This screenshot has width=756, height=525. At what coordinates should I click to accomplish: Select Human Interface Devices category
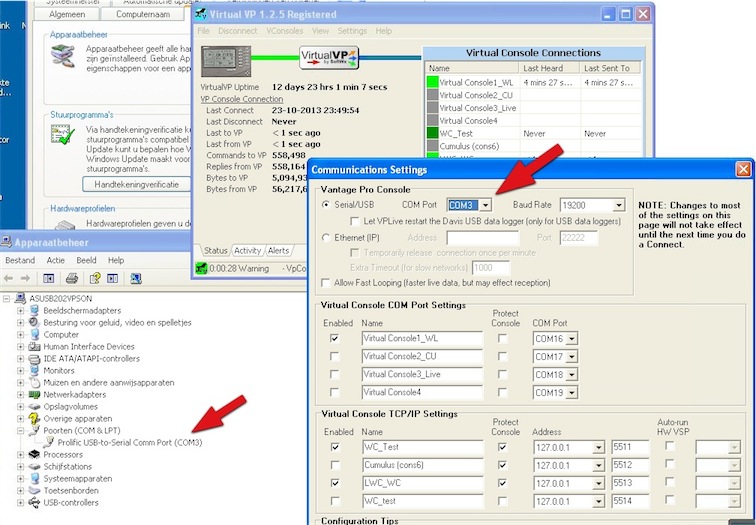click(x=89, y=347)
